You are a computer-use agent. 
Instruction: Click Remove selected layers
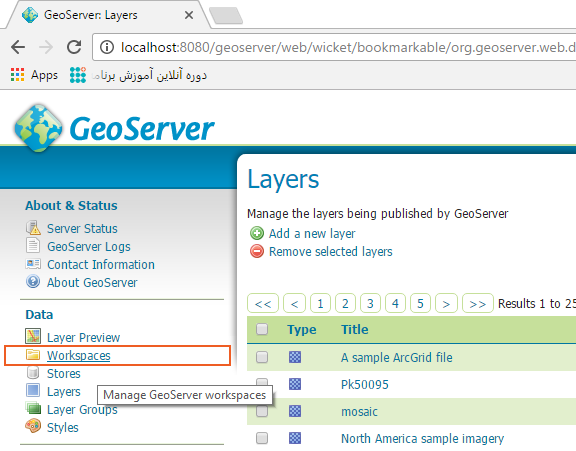click(331, 251)
